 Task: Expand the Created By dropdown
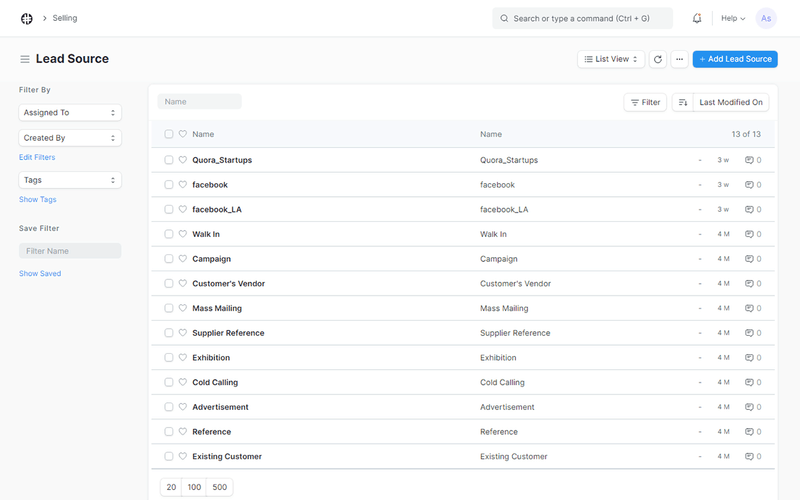coord(70,138)
